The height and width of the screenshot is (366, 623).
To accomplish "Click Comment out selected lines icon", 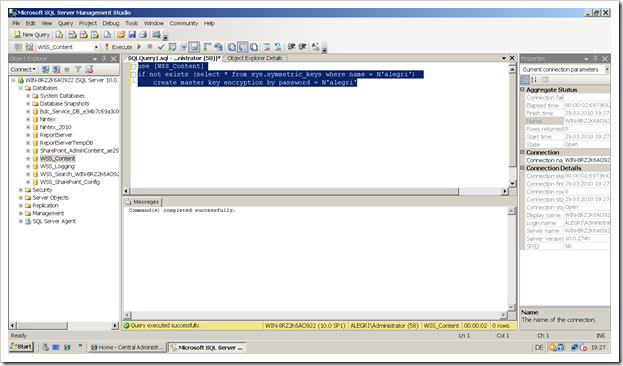I will [x=267, y=47].
